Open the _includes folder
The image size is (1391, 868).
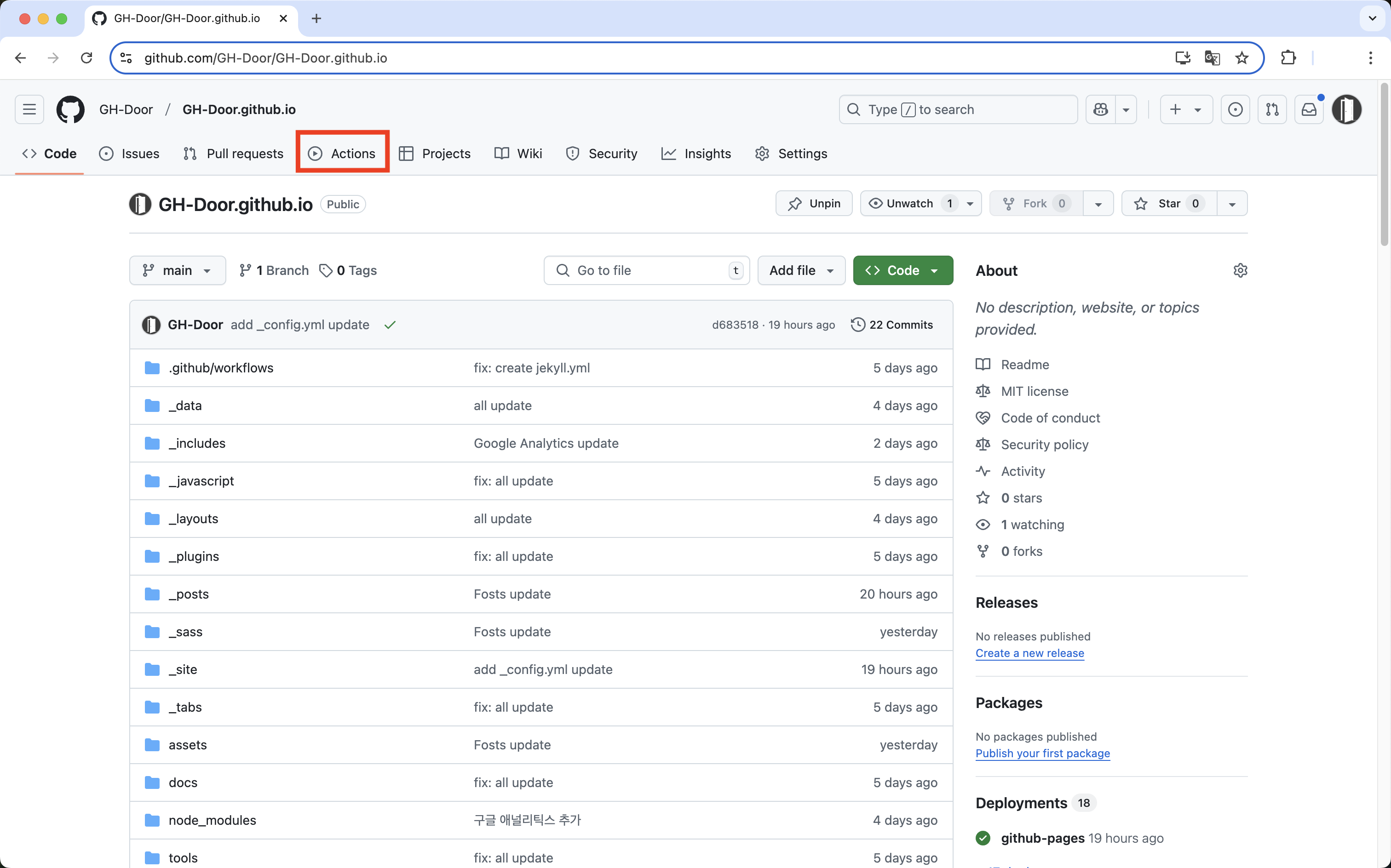tap(197, 443)
